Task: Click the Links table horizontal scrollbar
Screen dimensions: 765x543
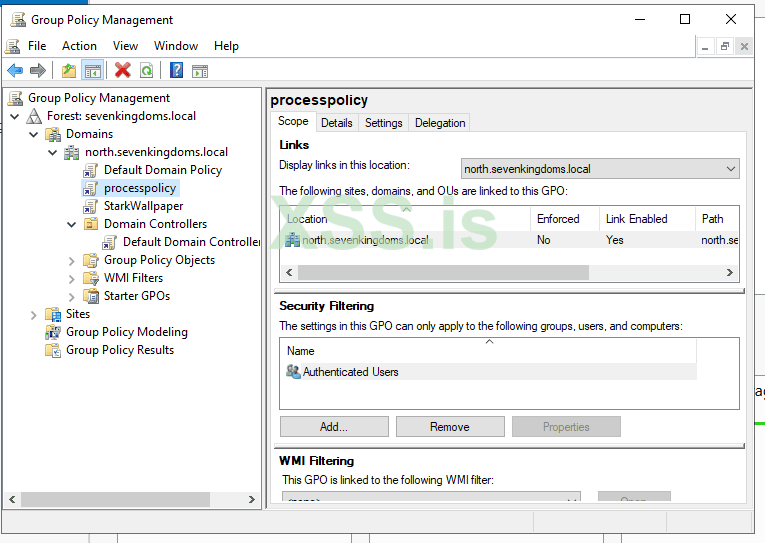Action: point(443,272)
